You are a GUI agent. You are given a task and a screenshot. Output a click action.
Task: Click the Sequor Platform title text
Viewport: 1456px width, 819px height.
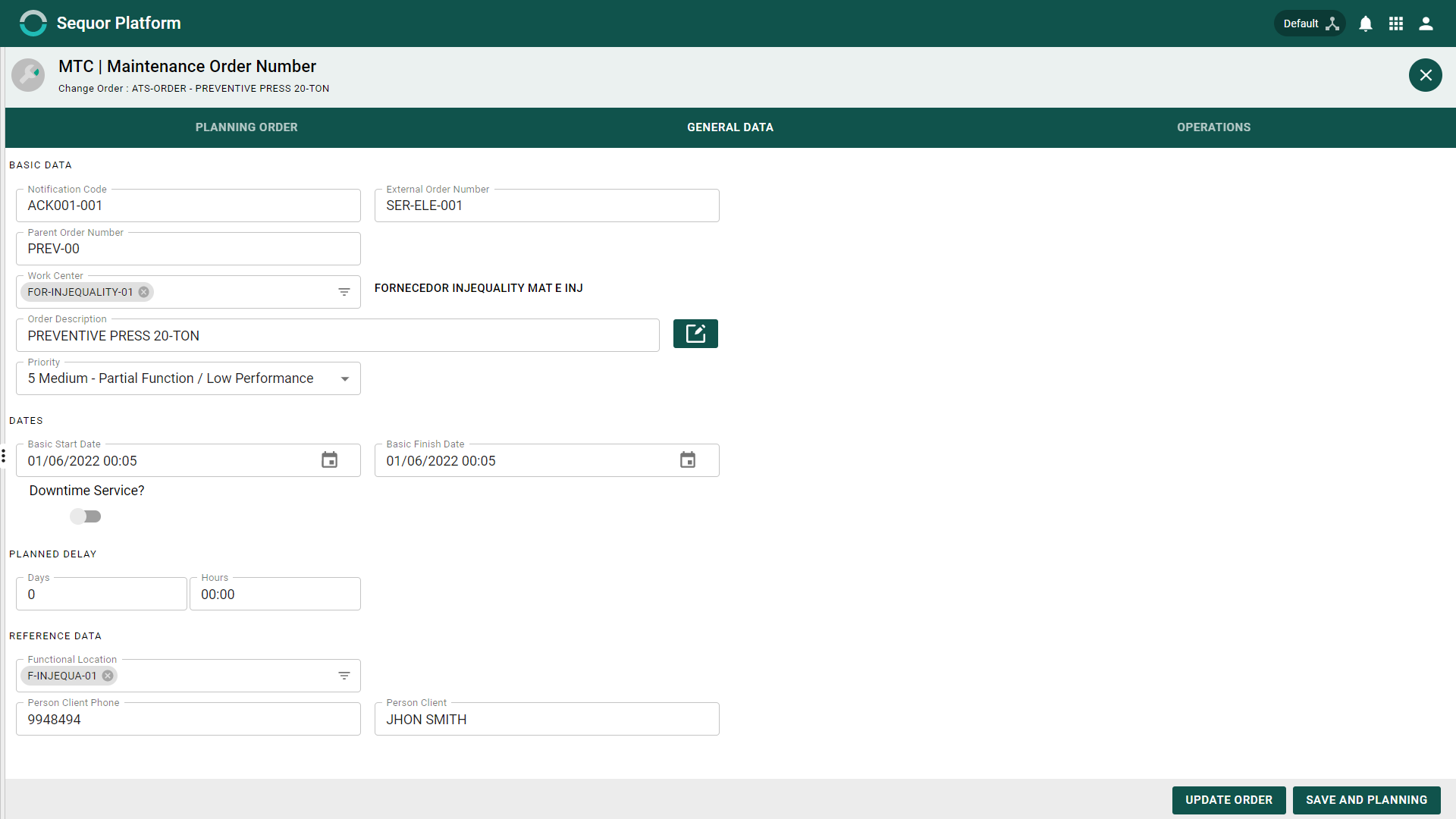tap(119, 23)
